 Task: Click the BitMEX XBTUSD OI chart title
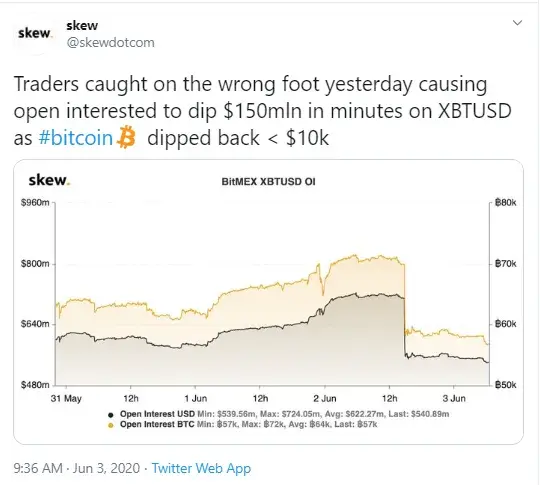268,182
